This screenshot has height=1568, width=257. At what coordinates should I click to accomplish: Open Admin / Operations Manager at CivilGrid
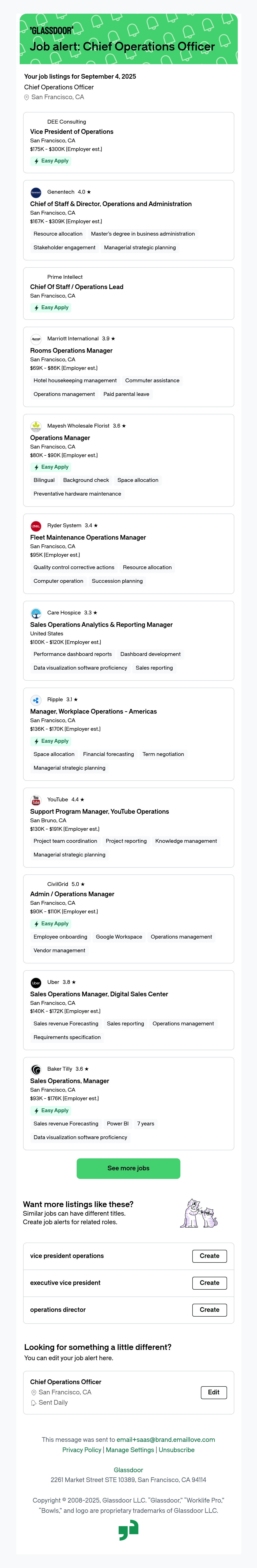tap(72, 894)
